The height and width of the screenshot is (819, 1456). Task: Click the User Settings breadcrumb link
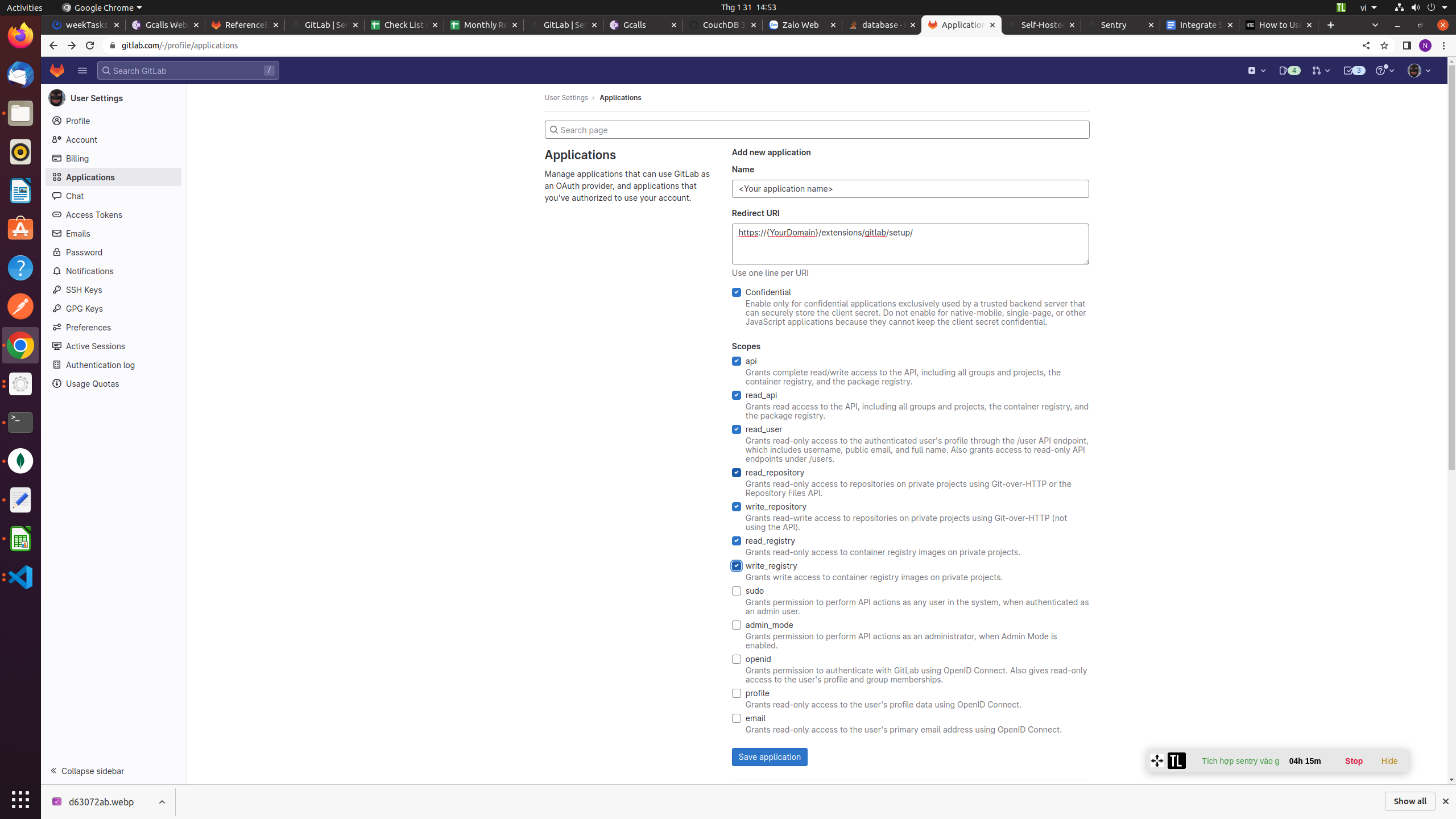click(566, 98)
